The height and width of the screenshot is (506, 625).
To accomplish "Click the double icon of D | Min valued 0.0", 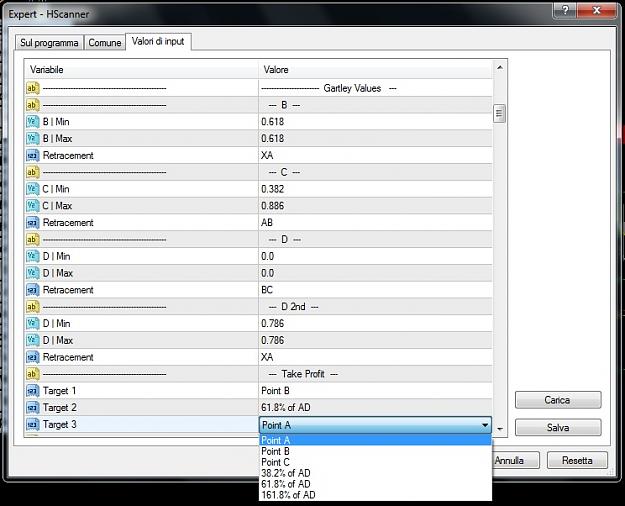I will tap(33, 256).
